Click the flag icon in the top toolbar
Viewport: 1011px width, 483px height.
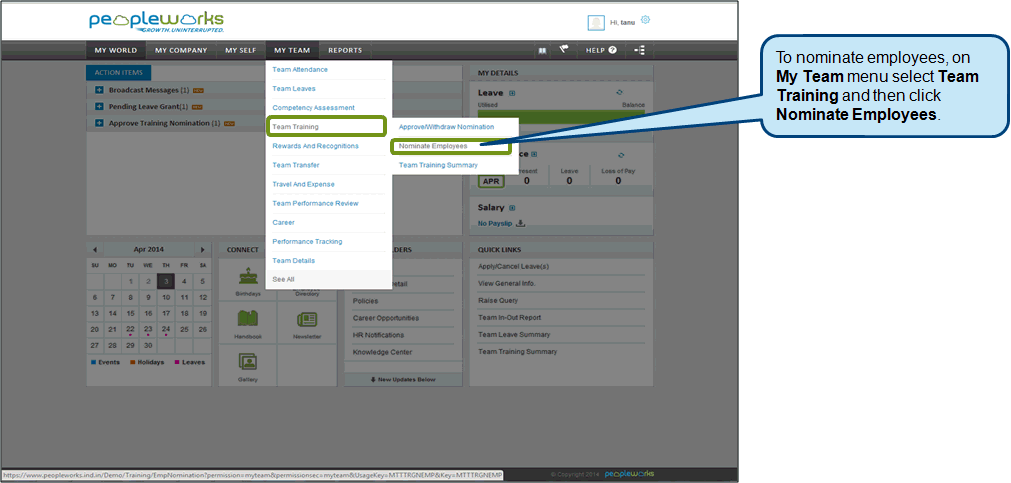(564, 49)
